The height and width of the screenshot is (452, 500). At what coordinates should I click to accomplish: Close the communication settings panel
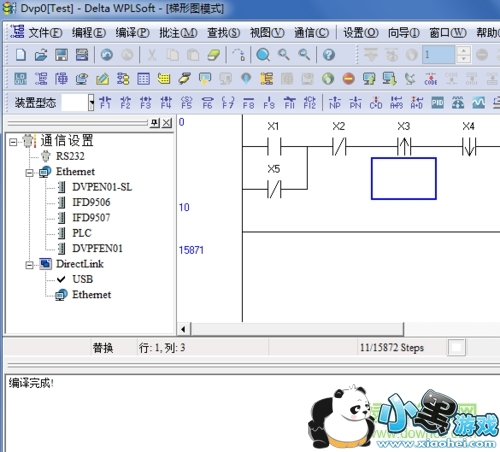167,123
